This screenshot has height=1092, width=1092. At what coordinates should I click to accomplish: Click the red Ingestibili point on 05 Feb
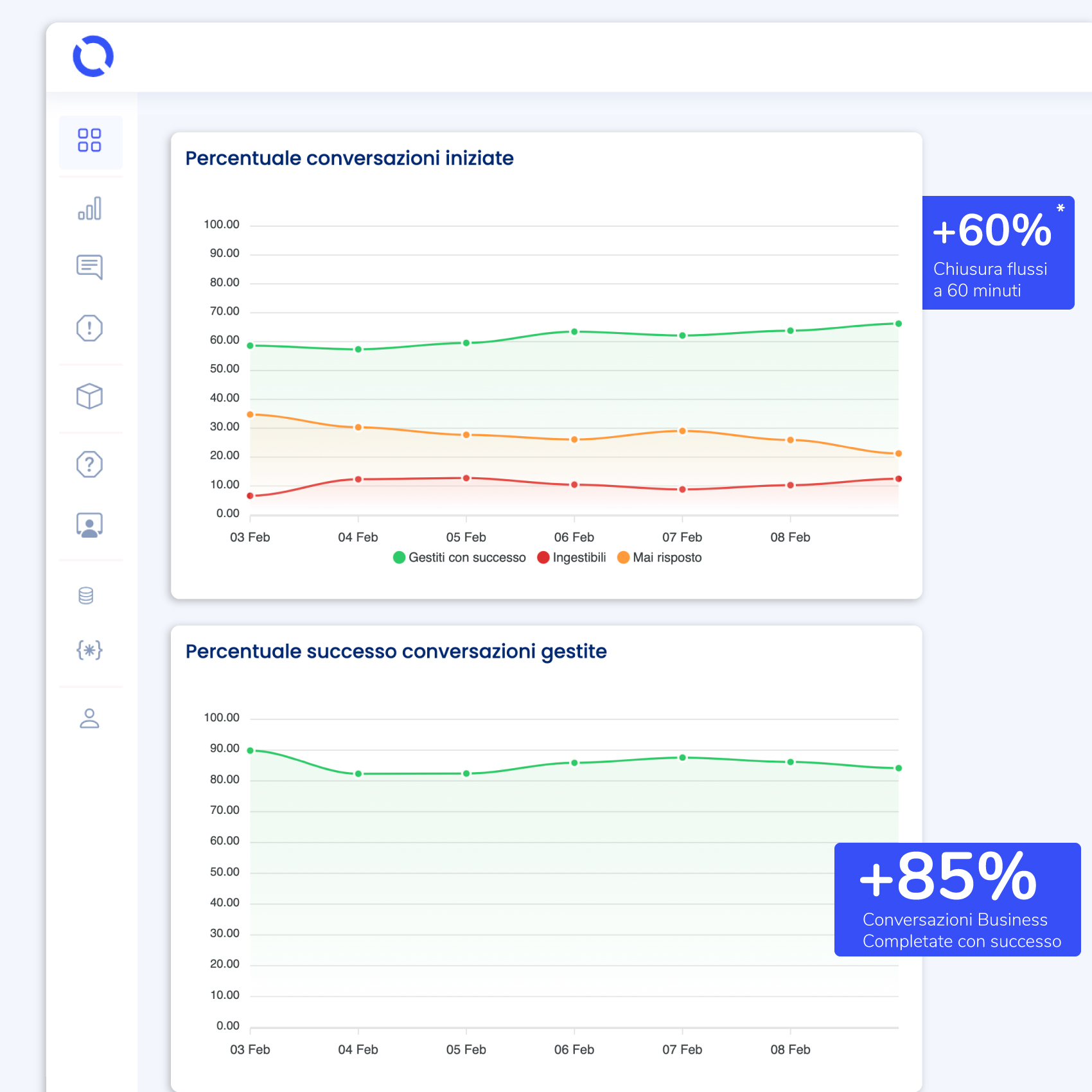click(466, 478)
